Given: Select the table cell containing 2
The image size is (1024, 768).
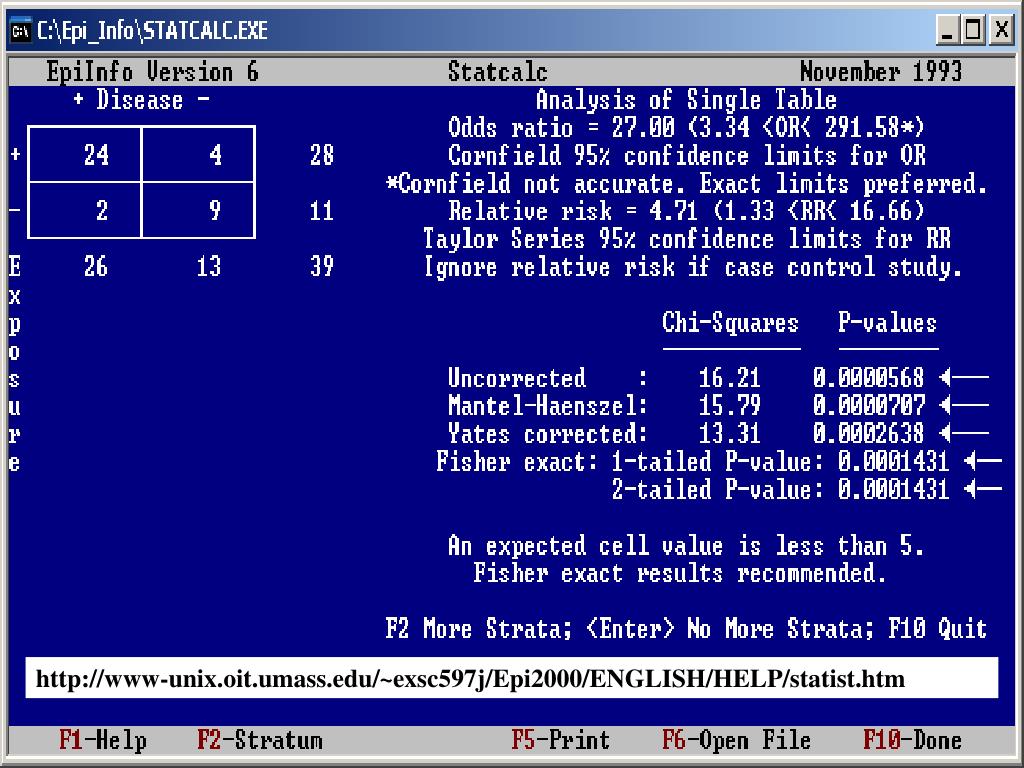Looking at the screenshot, I should coord(85,210).
